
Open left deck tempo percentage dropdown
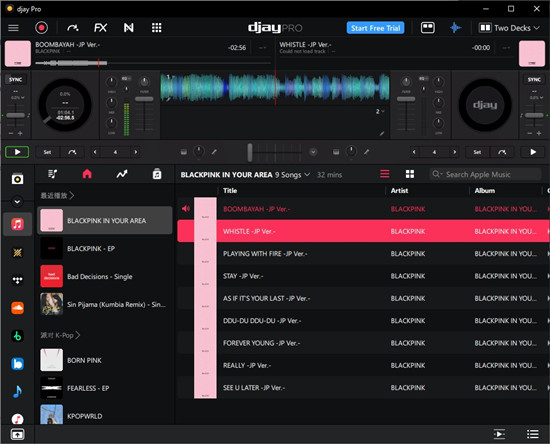18,97
